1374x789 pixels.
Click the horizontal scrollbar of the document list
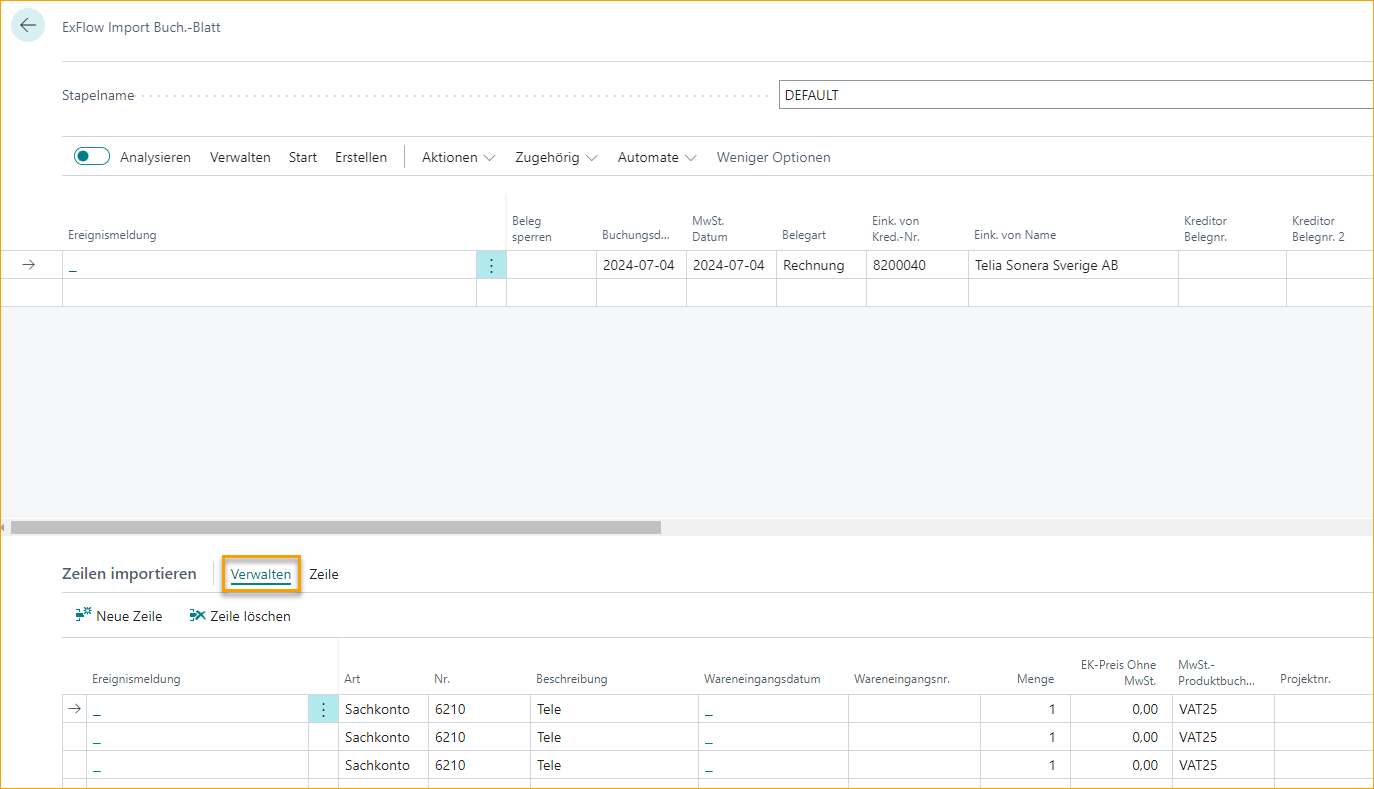[x=336, y=527]
